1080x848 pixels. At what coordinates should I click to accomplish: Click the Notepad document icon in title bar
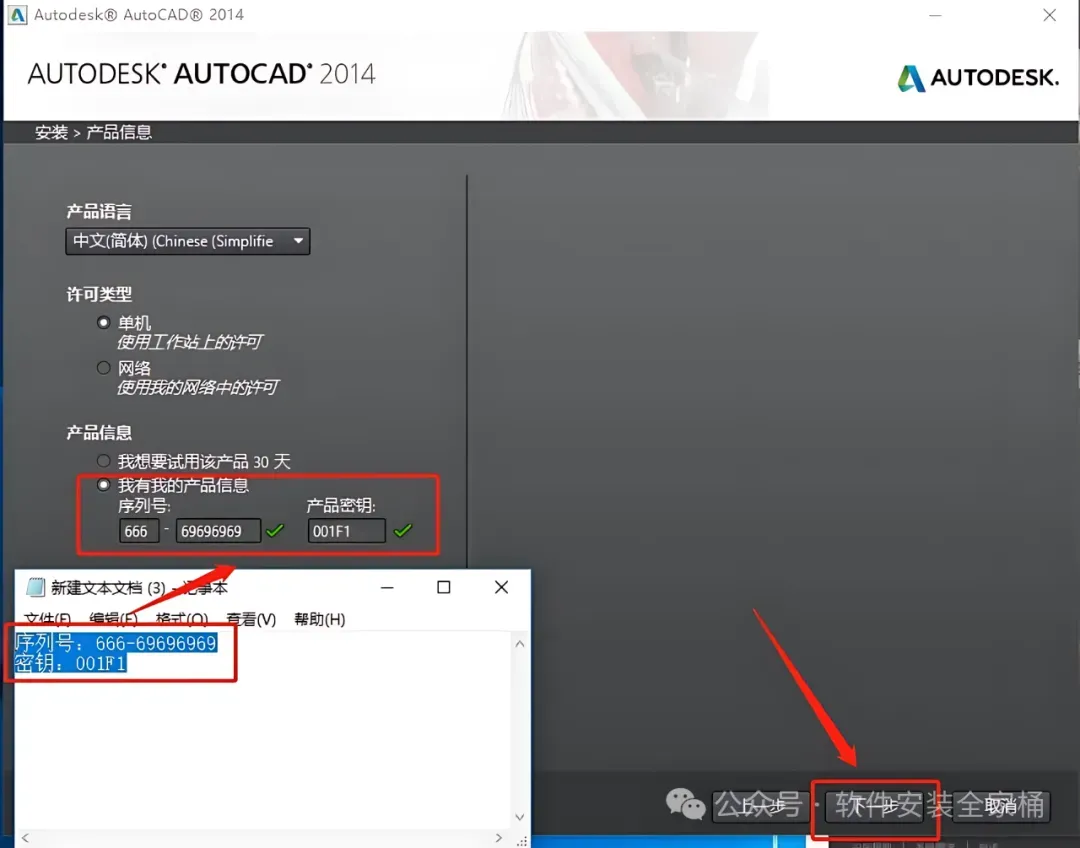(35, 588)
